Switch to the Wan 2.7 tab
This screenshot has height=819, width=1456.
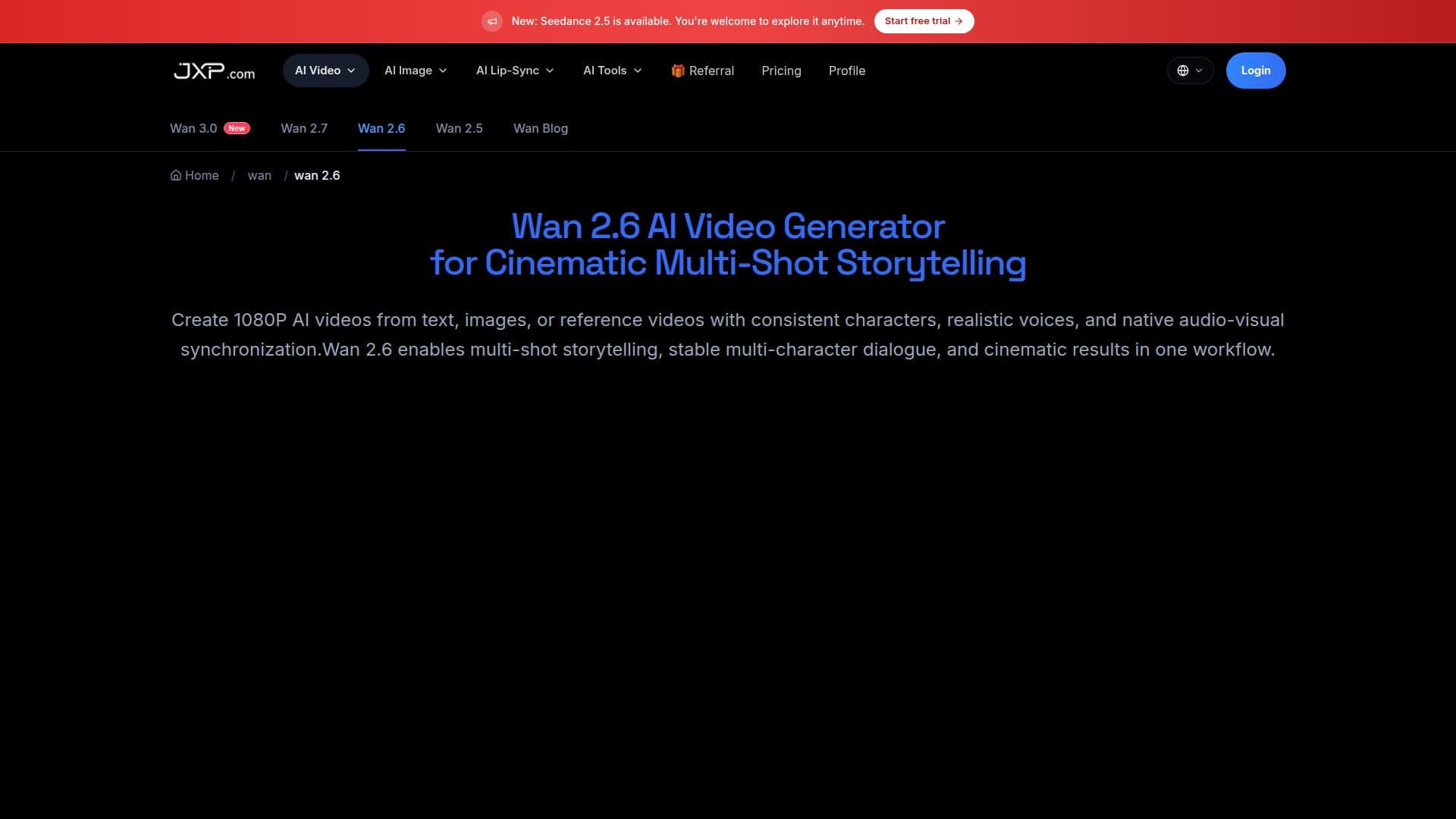point(304,128)
